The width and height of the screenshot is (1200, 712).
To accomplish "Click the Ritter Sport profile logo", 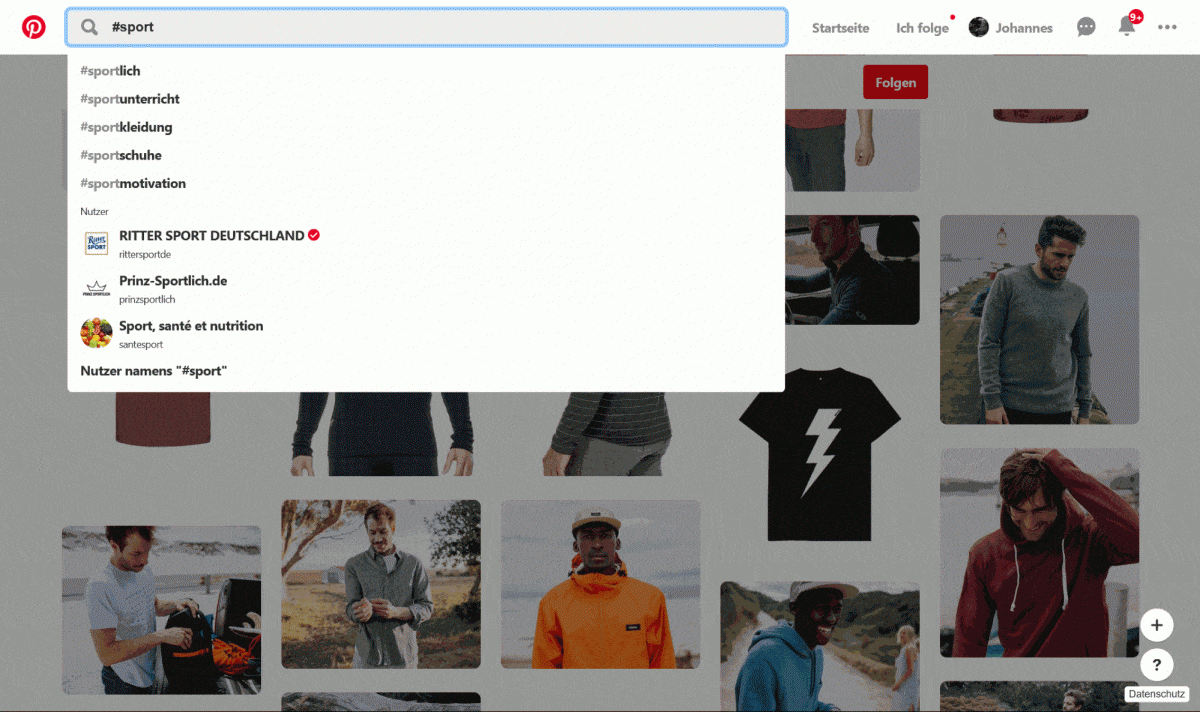I will (x=96, y=243).
